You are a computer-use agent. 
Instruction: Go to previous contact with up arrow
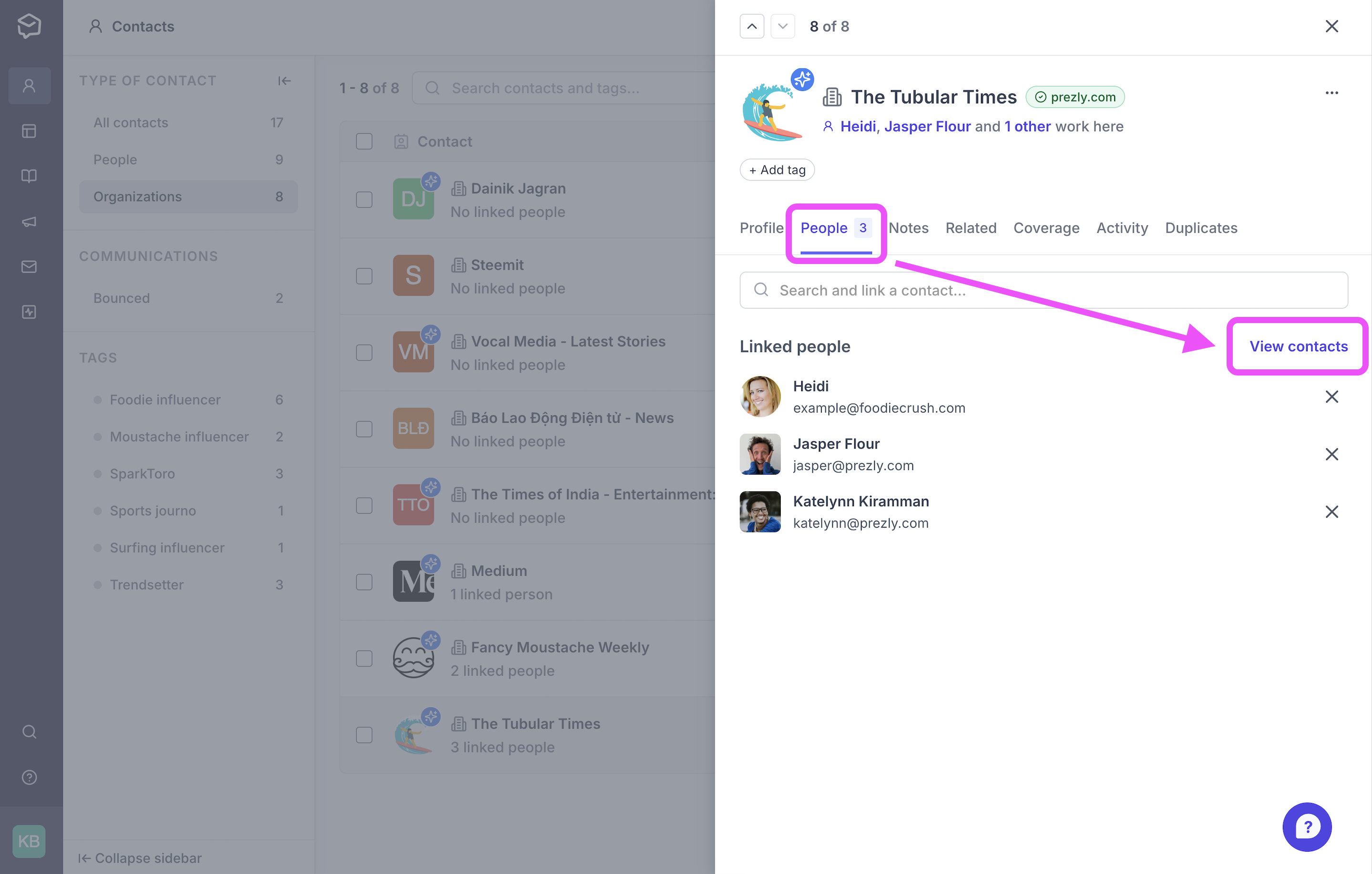tap(751, 26)
